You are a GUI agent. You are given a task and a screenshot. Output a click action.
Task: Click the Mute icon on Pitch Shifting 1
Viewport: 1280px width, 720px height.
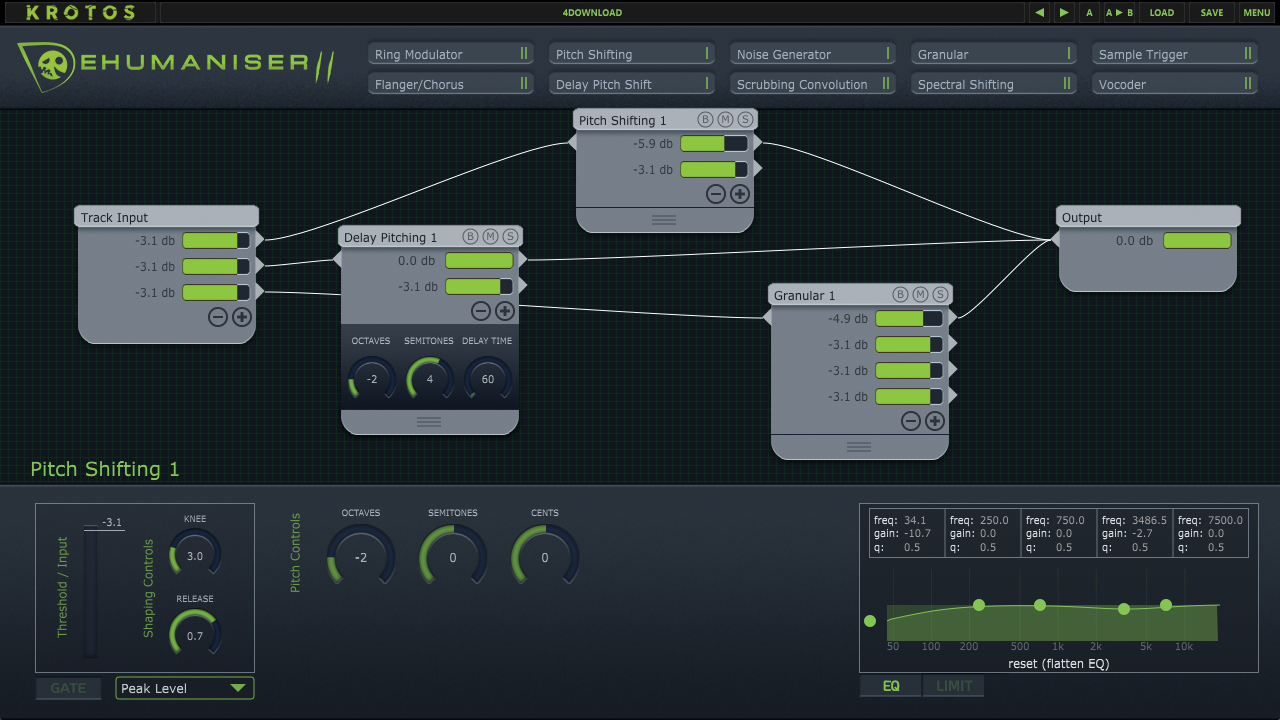click(x=725, y=120)
